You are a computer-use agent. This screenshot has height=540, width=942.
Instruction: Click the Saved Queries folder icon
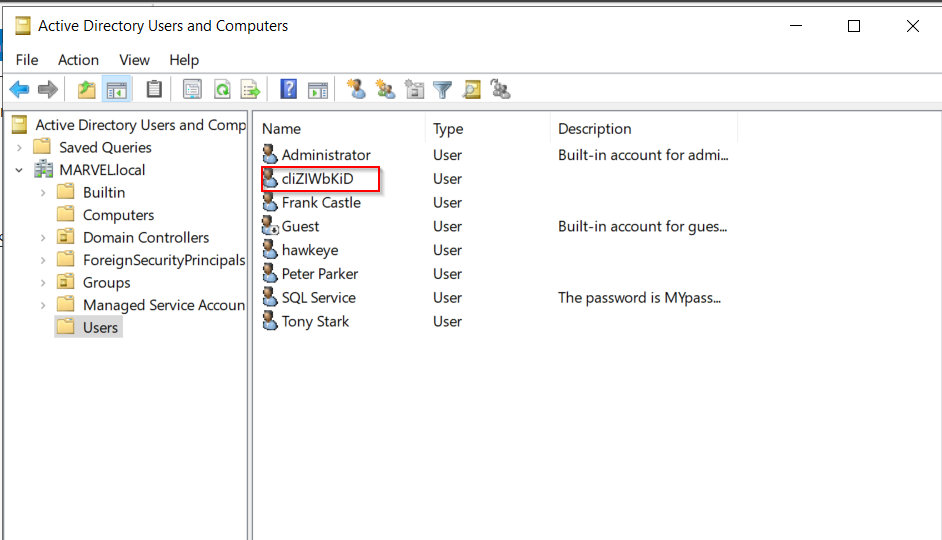coord(42,147)
